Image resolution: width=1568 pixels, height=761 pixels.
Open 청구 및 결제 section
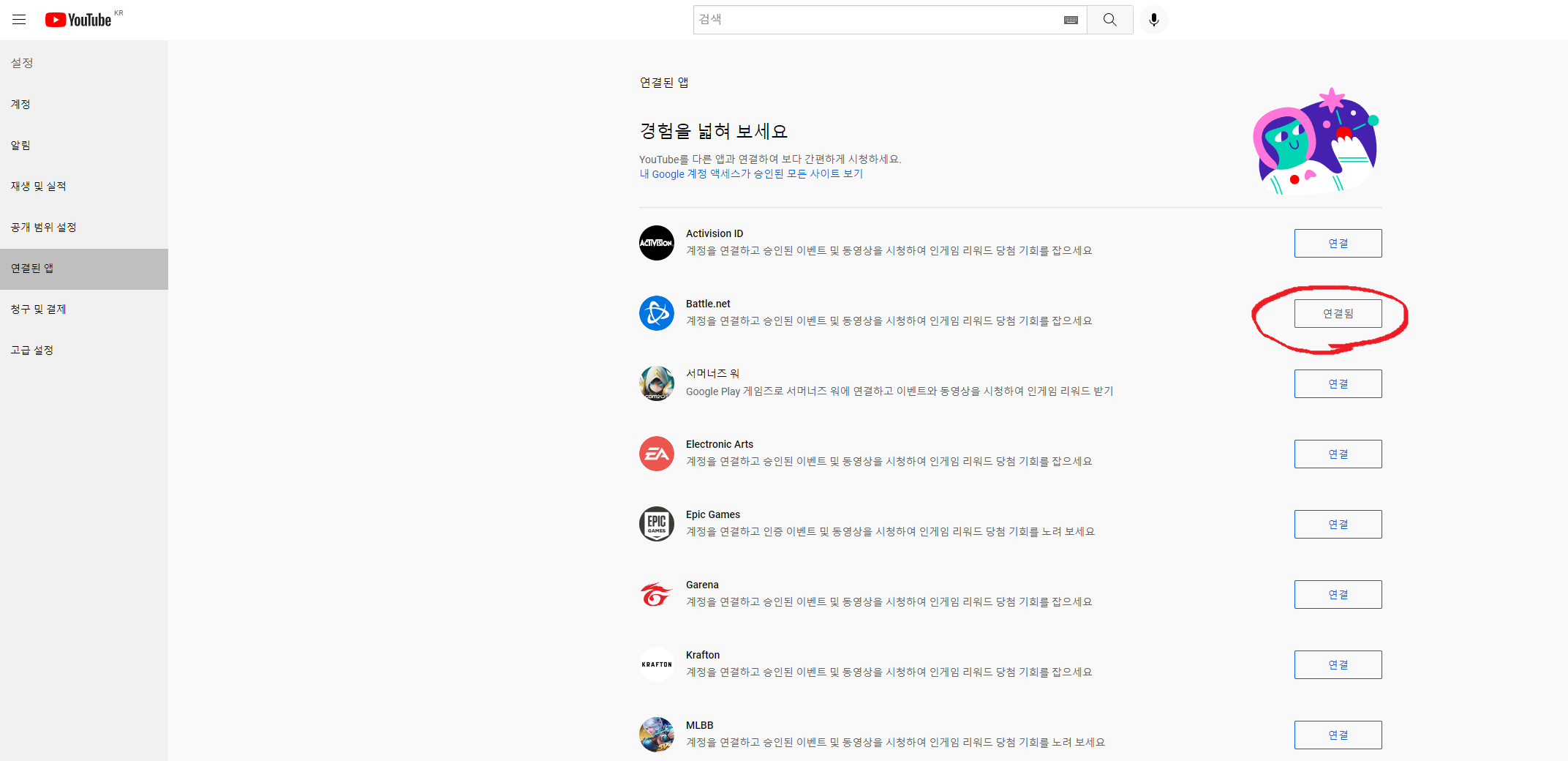pos(84,309)
